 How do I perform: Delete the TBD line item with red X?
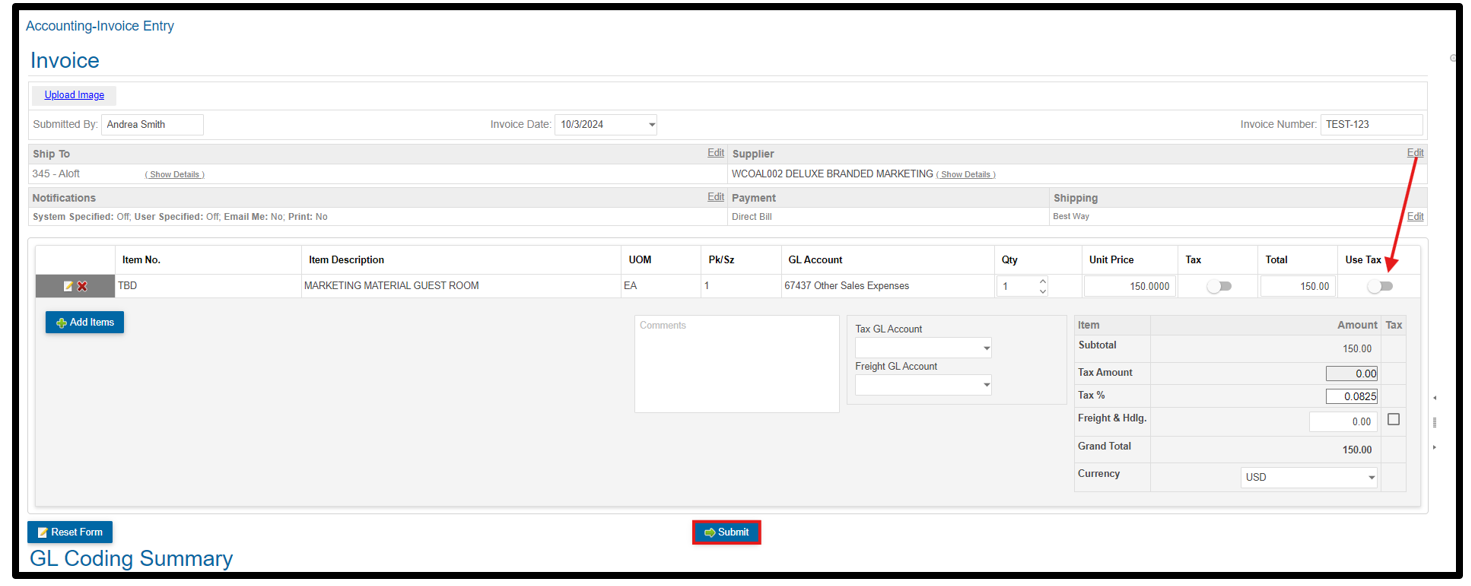tap(82, 287)
